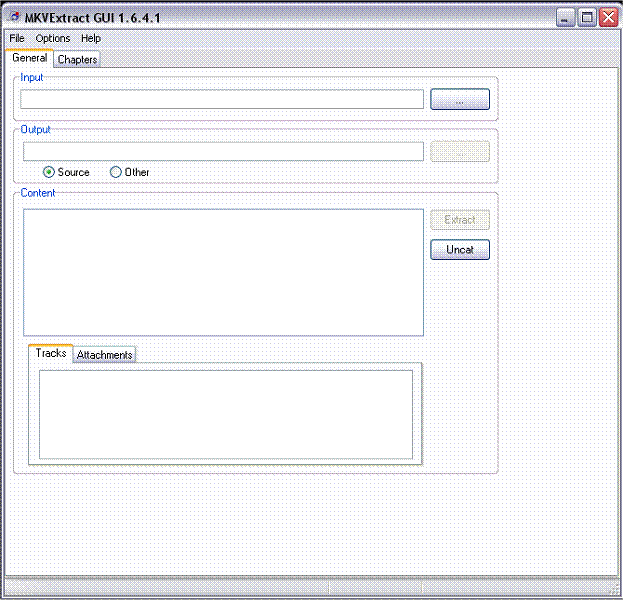Switch to the Chapters tab
This screenshot has height=601, width=624.
[77, 60]
